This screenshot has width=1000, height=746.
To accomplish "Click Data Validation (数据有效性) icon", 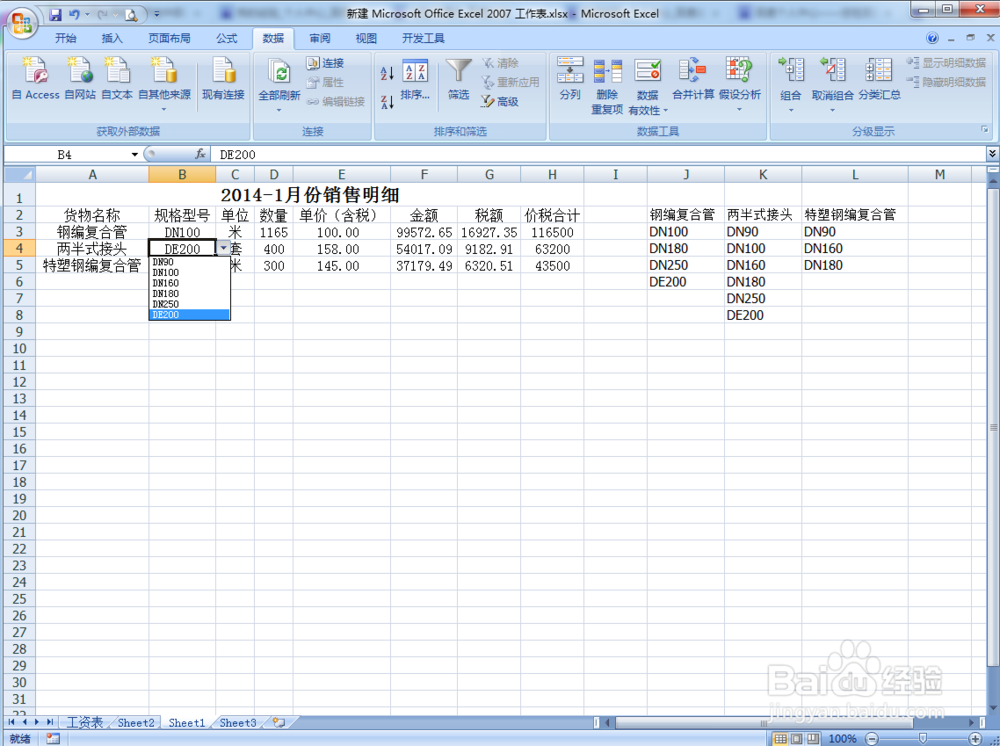I will [x=647, y=71].
